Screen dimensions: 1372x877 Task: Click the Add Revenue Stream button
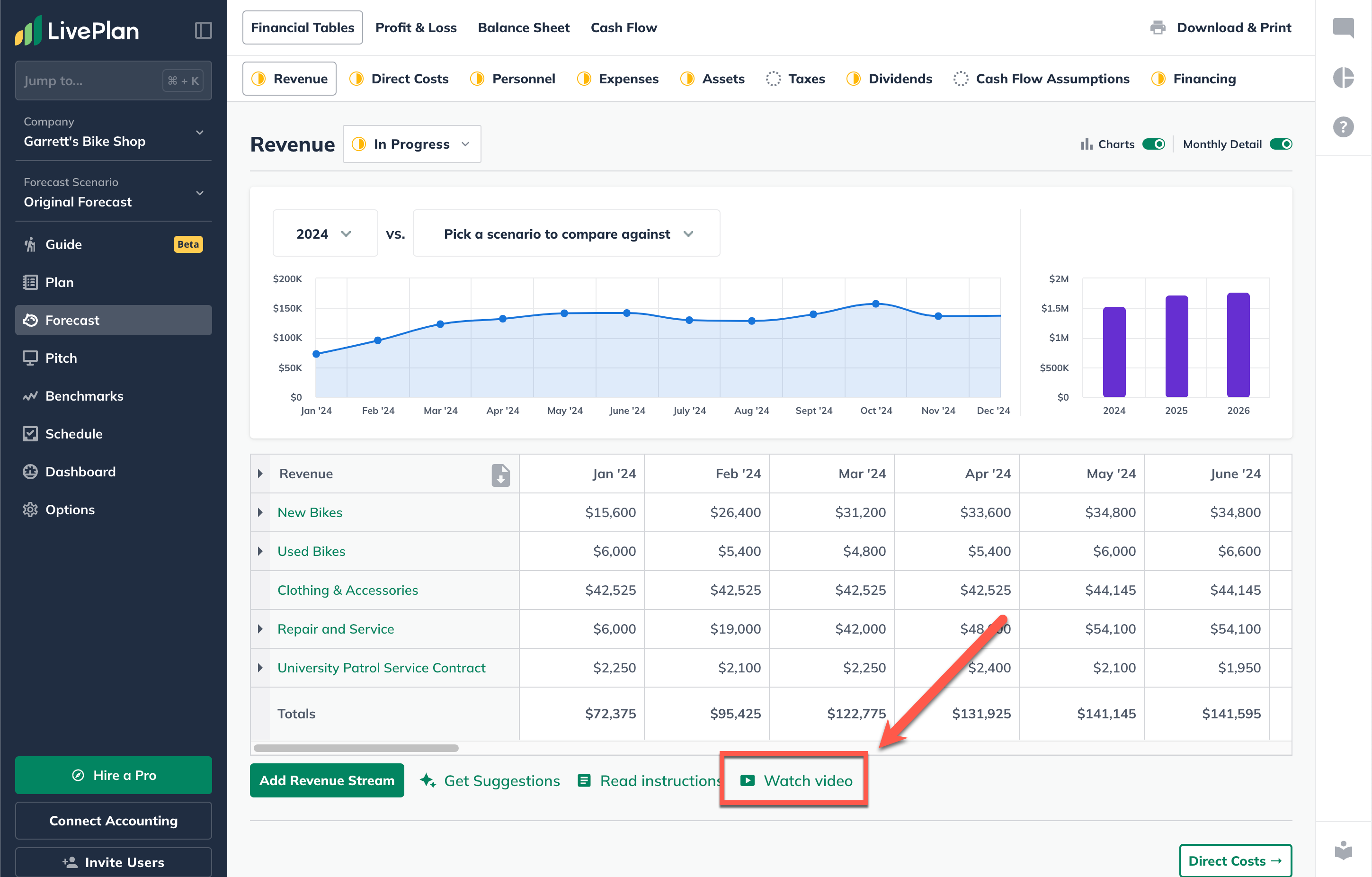[x=327, y=780]
